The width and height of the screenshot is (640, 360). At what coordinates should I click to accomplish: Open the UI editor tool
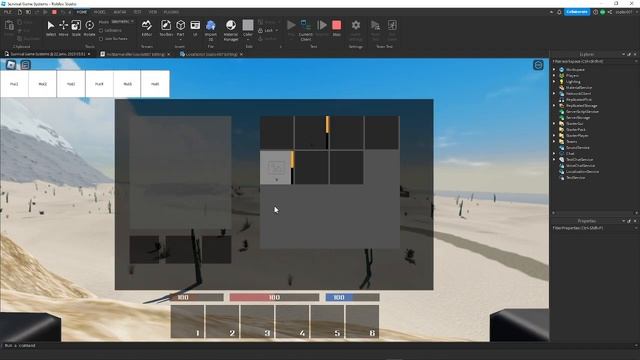pyautogui.click(x=195, y=28)
